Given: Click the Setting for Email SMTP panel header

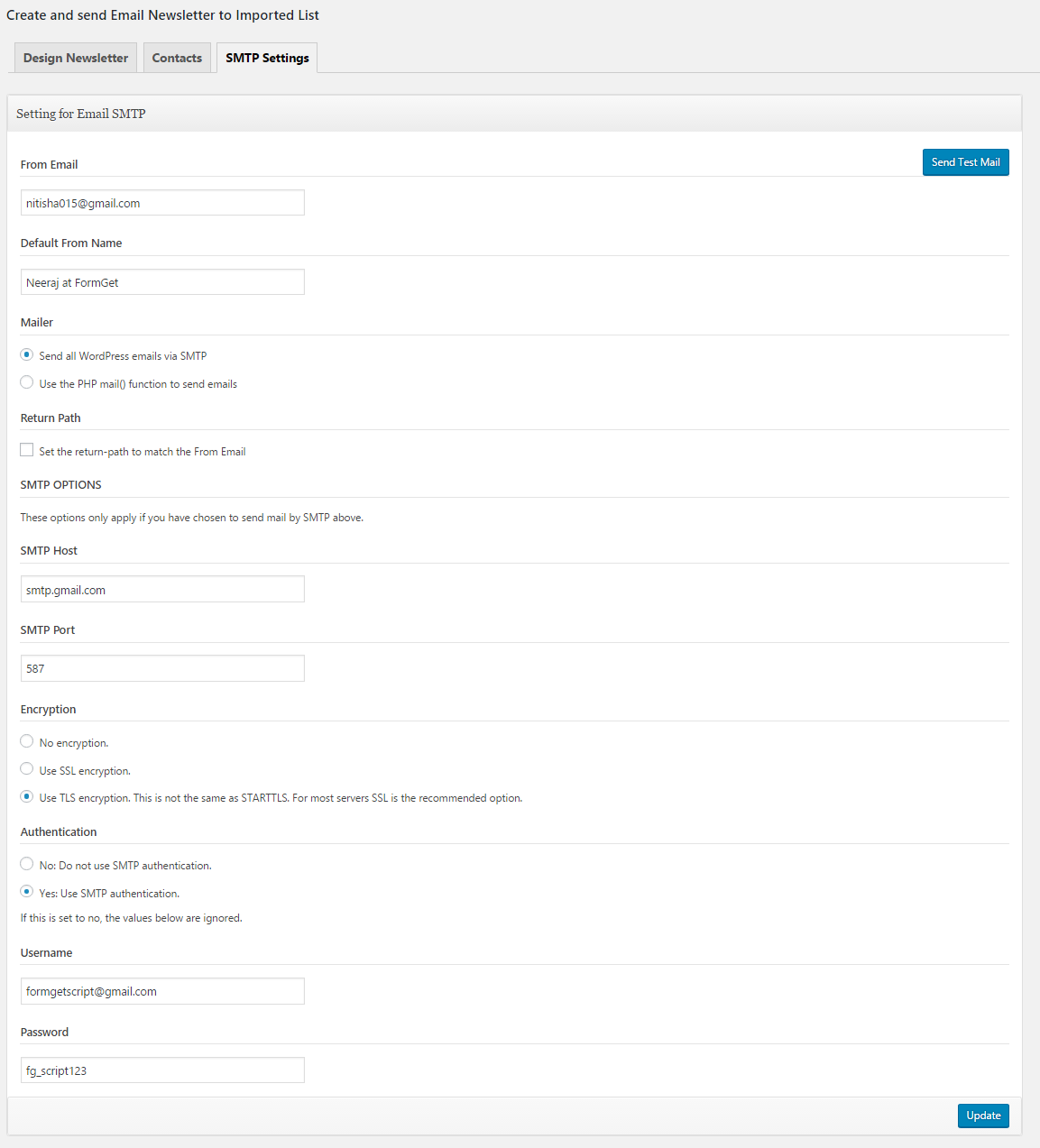Looking at the screenshot, I should coord(514,114).
